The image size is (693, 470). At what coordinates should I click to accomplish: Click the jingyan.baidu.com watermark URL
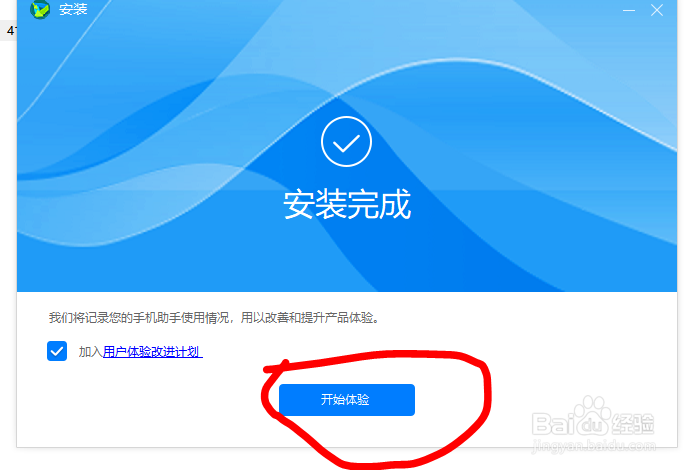coord(594,445)
